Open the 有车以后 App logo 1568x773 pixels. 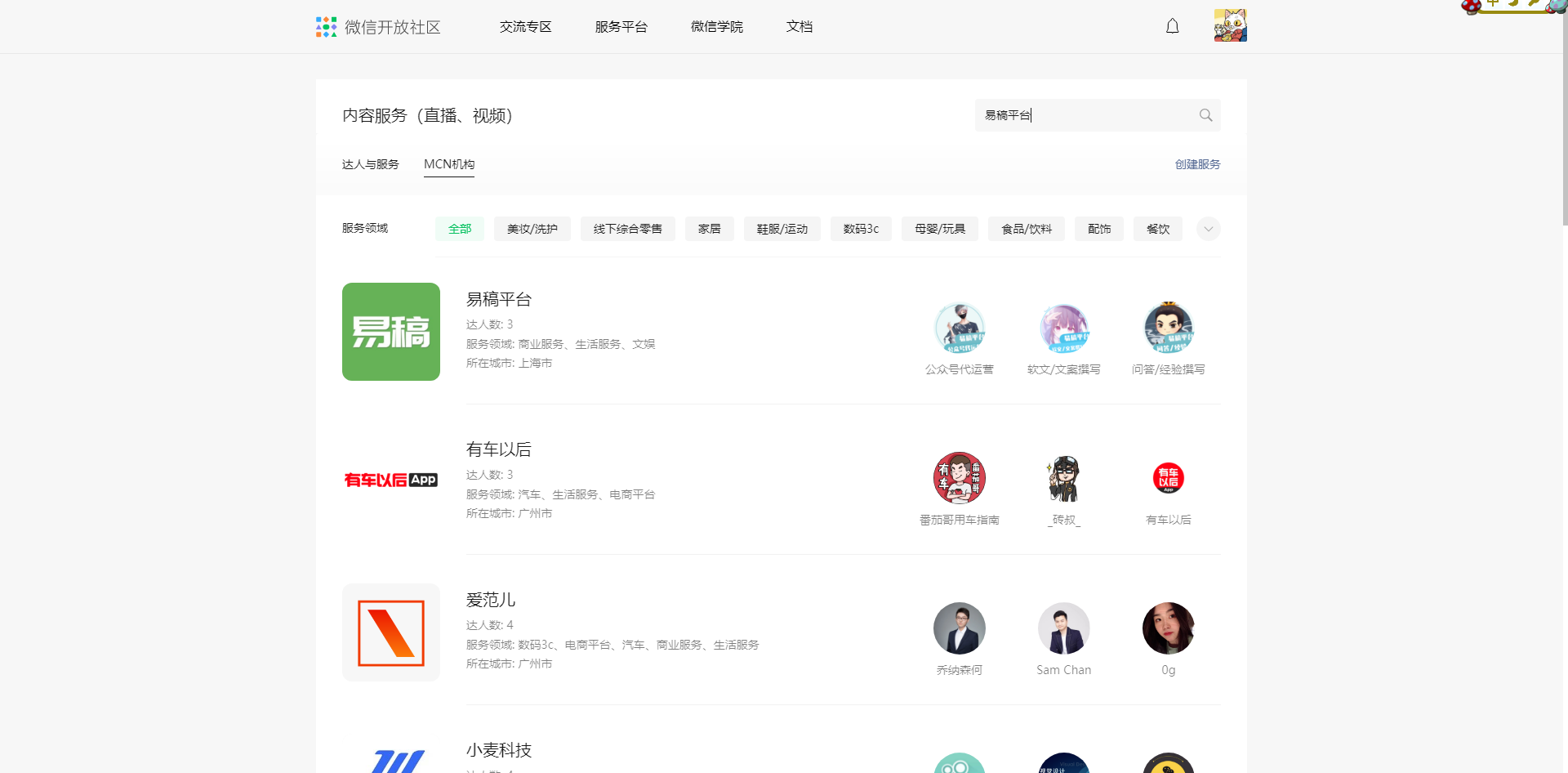(x=391, y=480)
